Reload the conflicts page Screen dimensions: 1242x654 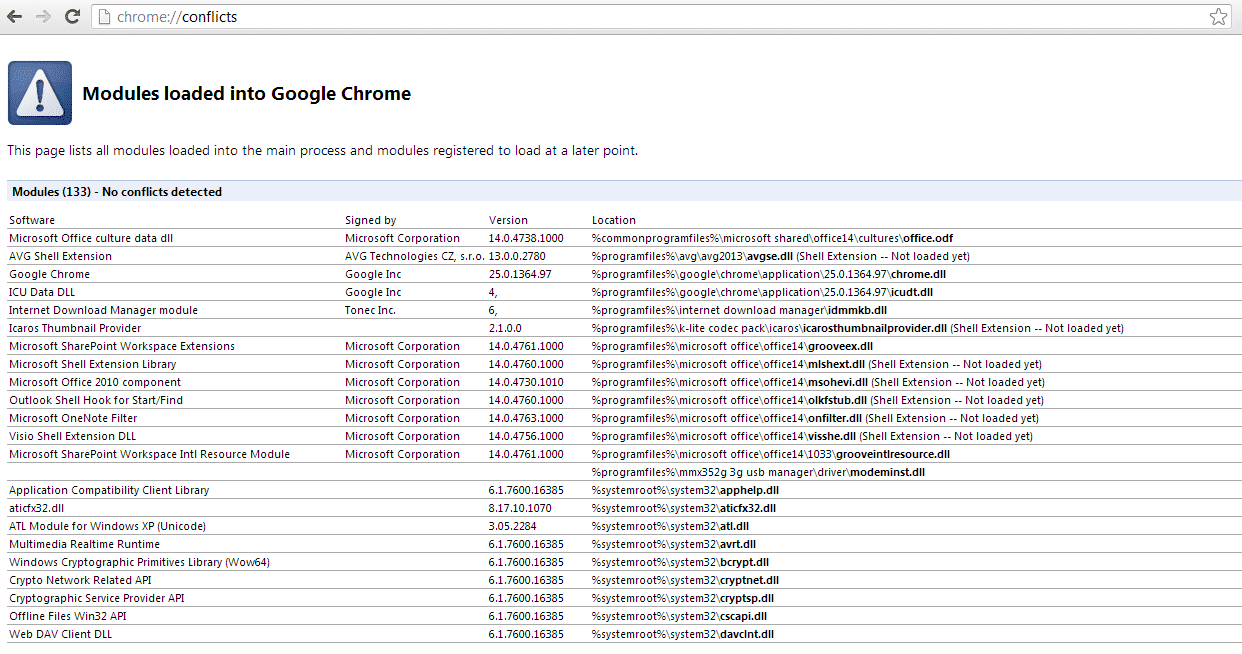(x=71, y=16)
